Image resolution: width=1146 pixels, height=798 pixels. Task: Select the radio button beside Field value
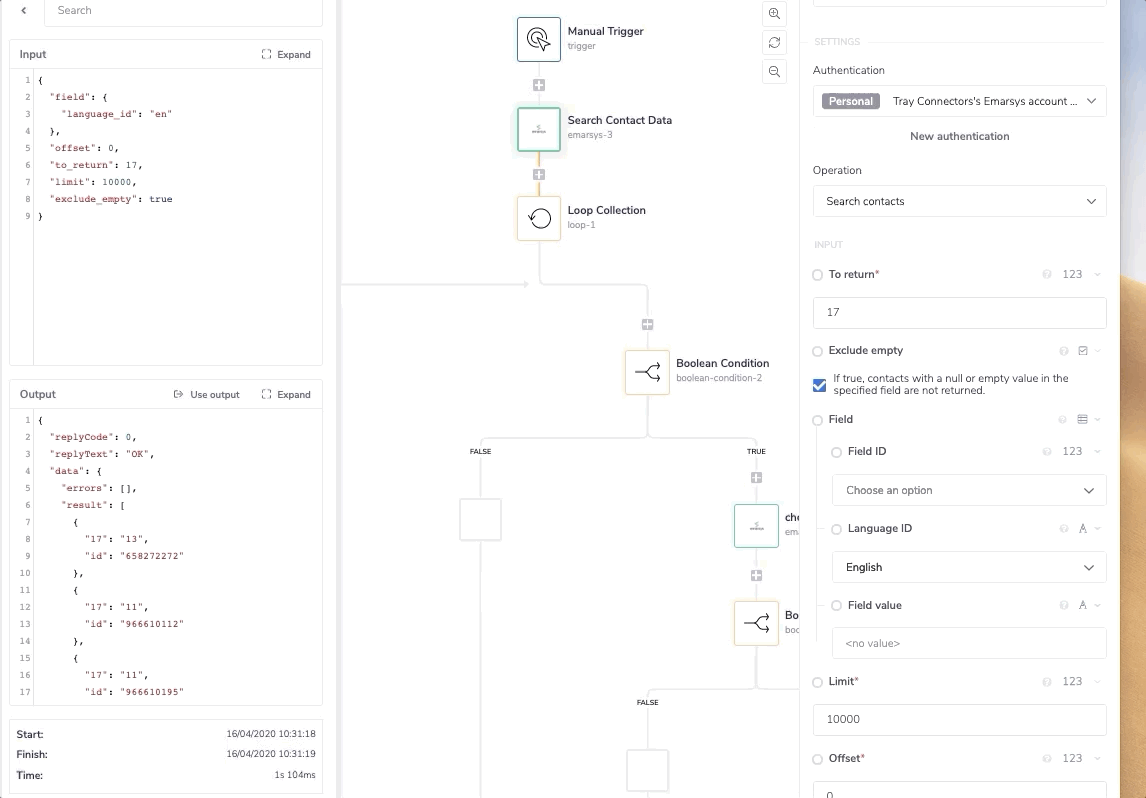pyautogui.click(x=836, y=605)
